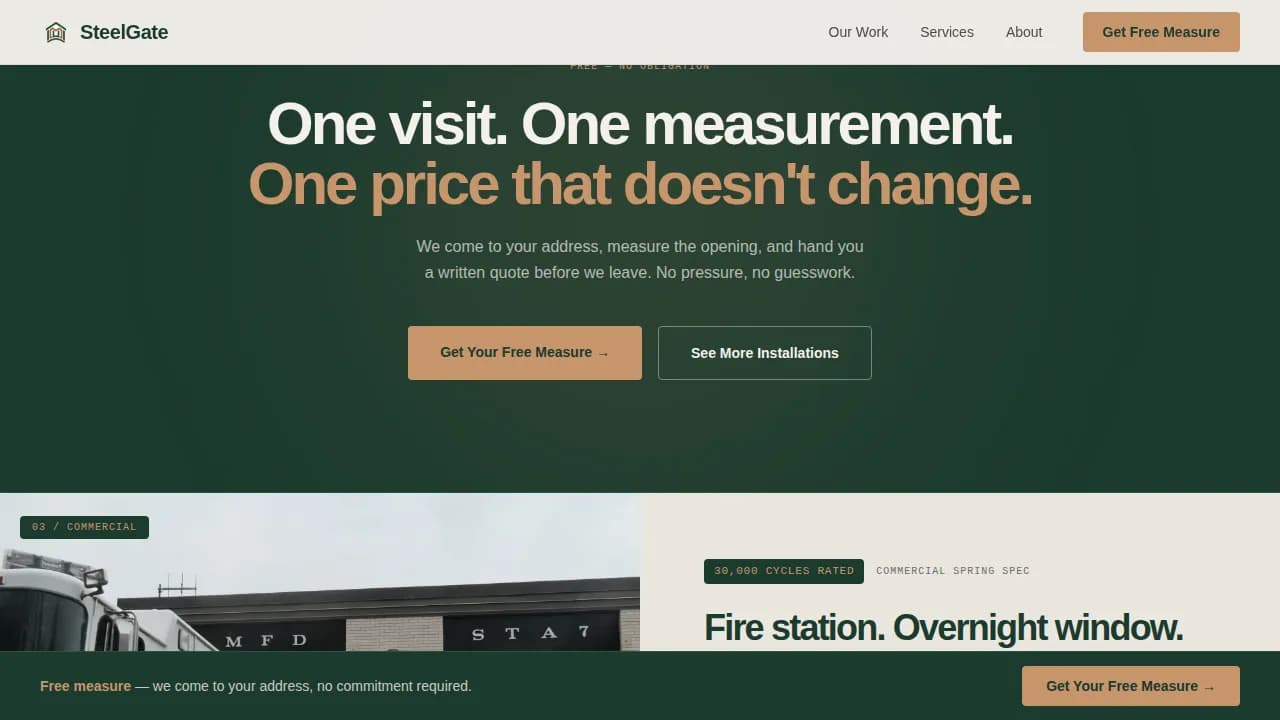Click Get Your Free Measure in bottom bar
The height and width of the screenshot is (720, 1280).
click(x=1130, y=686)
